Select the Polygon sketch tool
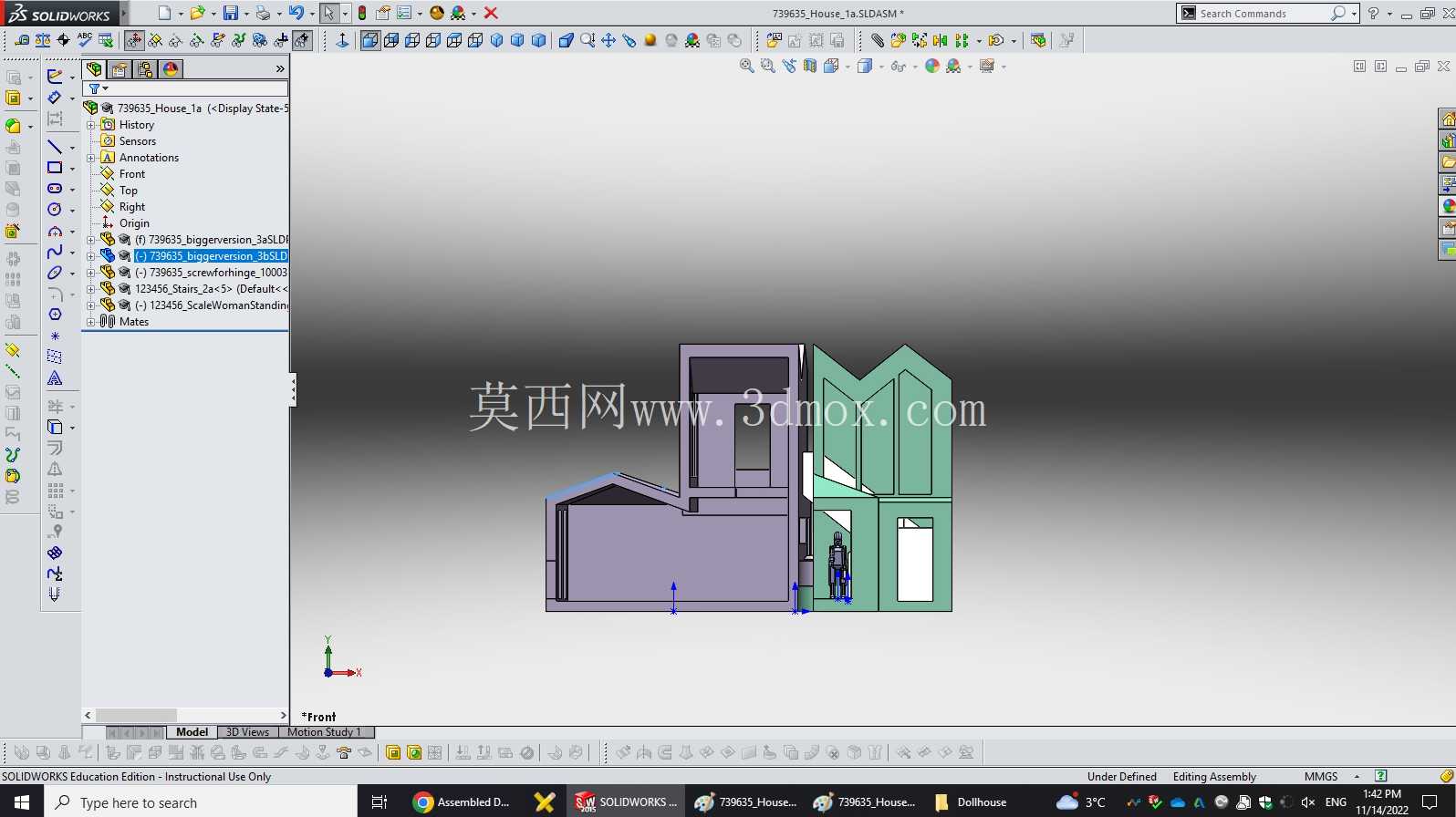1456x817 pixels. (x=55, y=315)
